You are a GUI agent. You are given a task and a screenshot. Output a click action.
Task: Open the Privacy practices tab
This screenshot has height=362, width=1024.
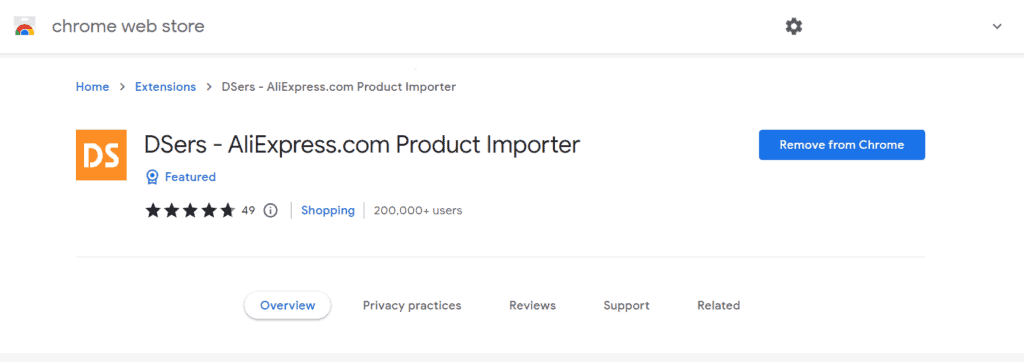(412, 305)
